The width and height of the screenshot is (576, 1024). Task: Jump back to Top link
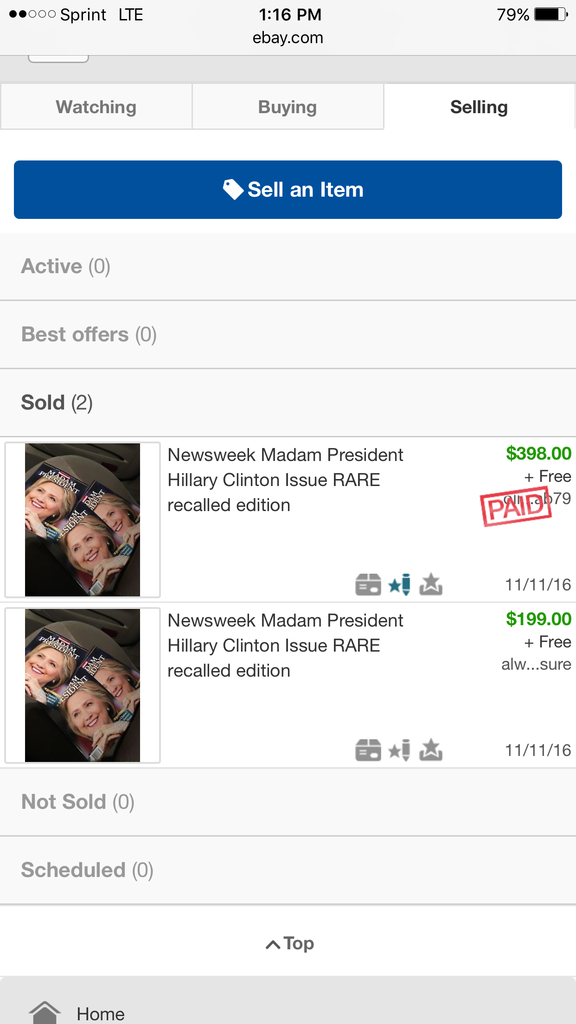tap(290, 944)
